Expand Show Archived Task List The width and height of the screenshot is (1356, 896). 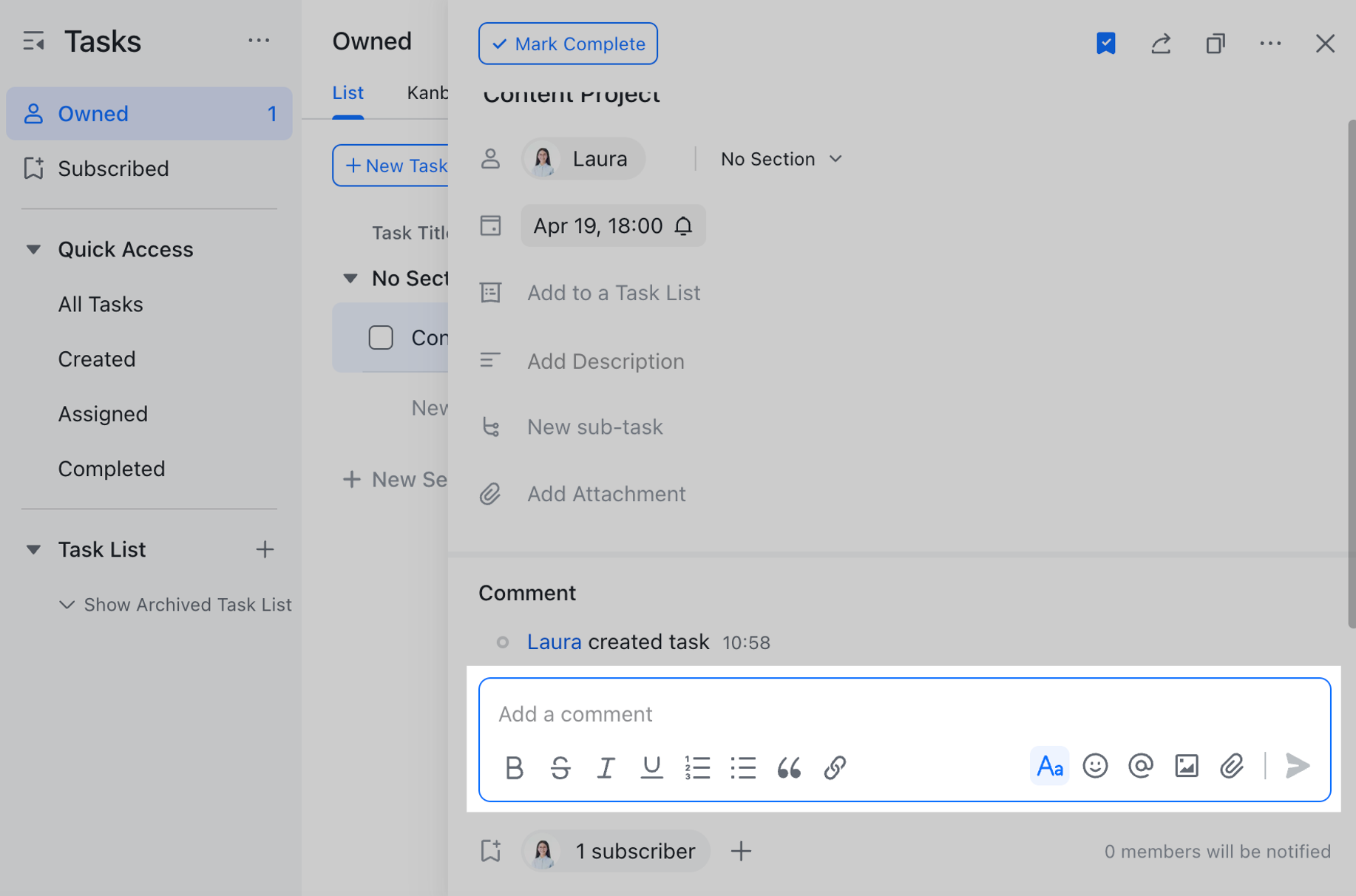click(x=67, y=604)
